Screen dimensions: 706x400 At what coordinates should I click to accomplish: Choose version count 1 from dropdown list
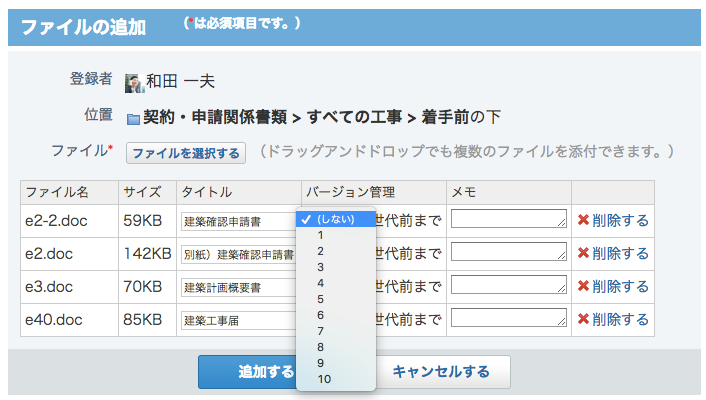(x=320, y=235)
